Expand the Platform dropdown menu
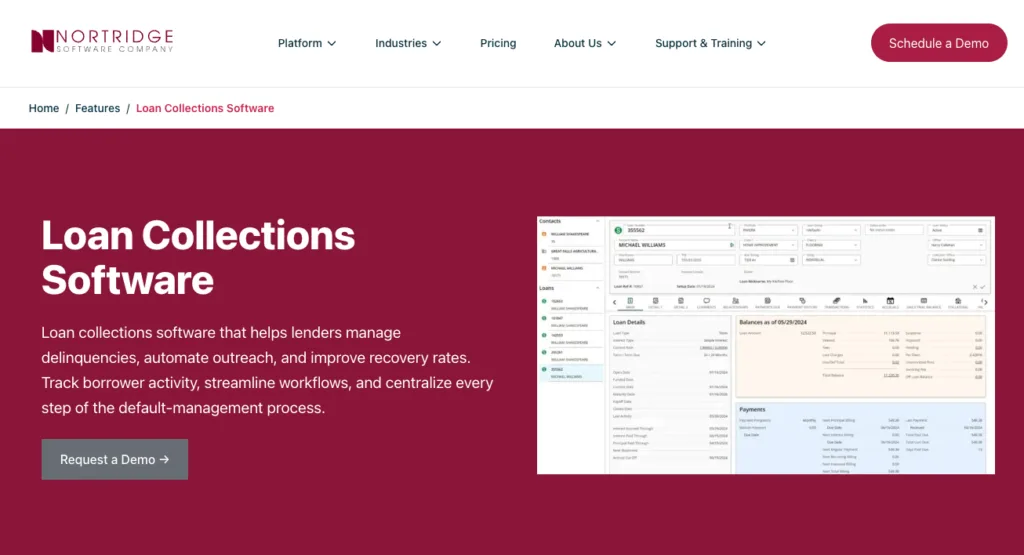This screenshot has width=1024, height=555. tap(307, 43)
